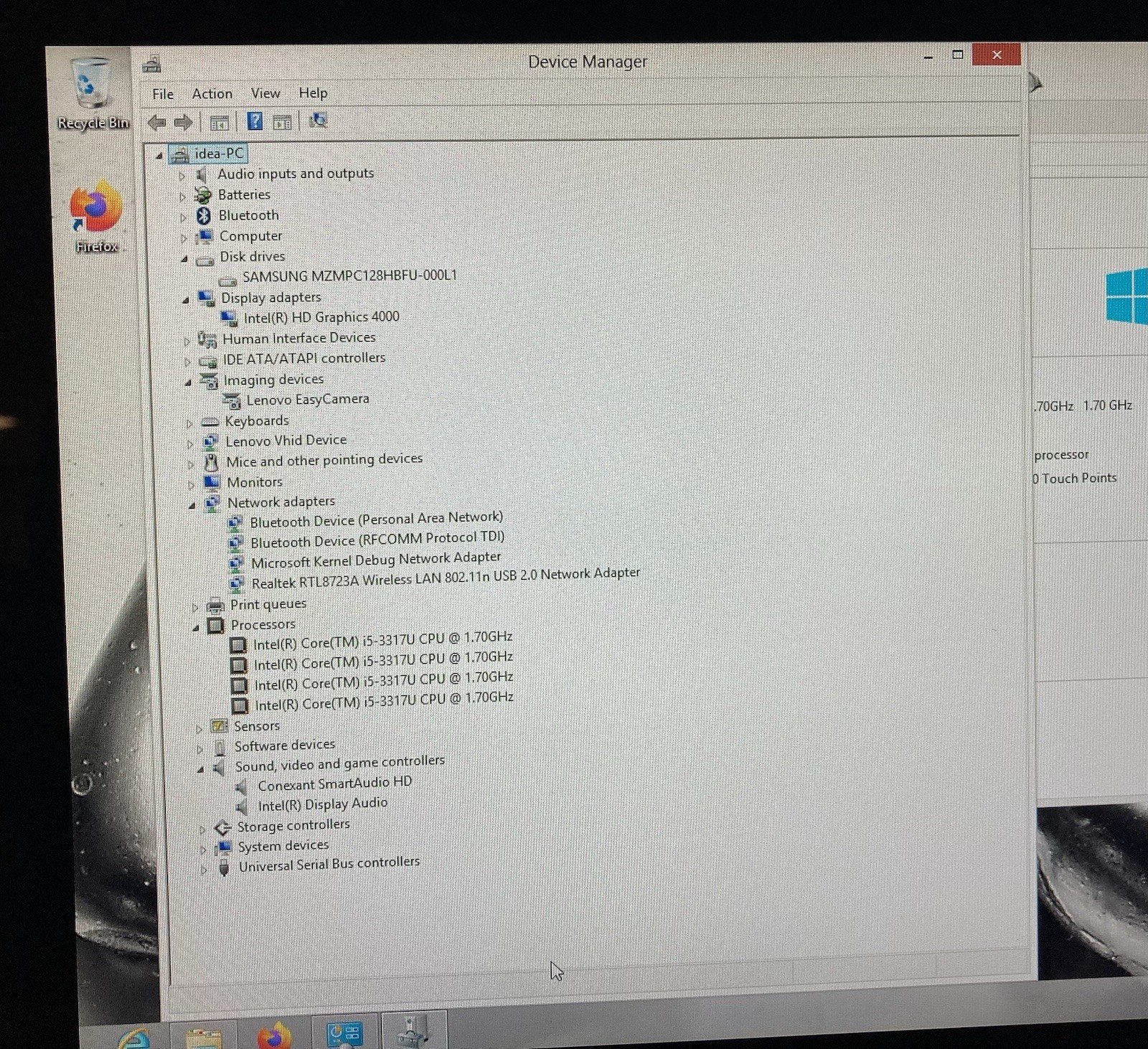The width and height of the screenshot is (1148, 1049).
Task: Select Intel(R) HD Graphics 4000
Action: [321, 317]
